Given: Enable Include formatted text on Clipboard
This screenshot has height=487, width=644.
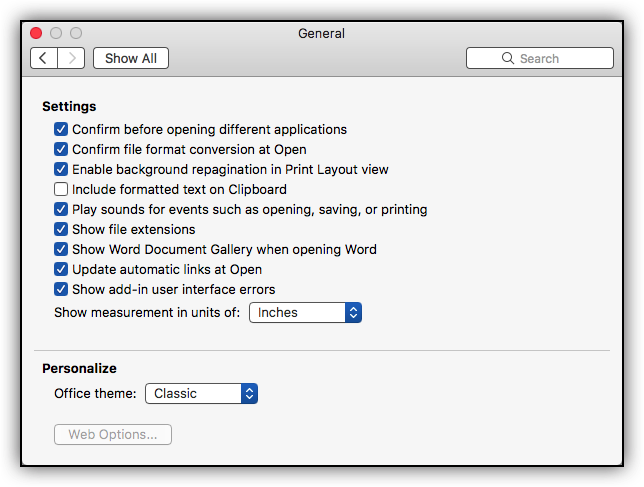Looking at the screenshot, I should coord(61,189).
